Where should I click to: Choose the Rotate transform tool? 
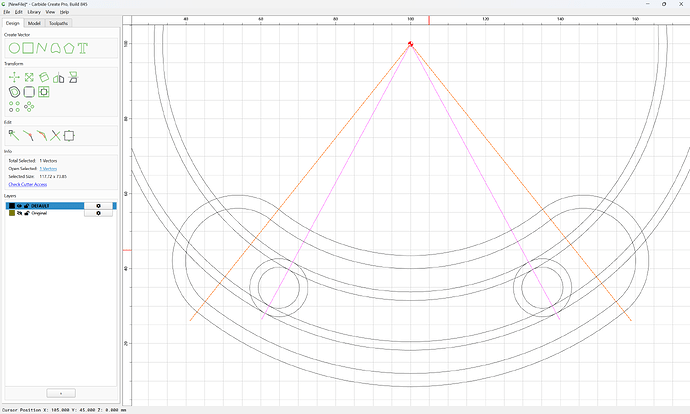click(x=44, y=77)
